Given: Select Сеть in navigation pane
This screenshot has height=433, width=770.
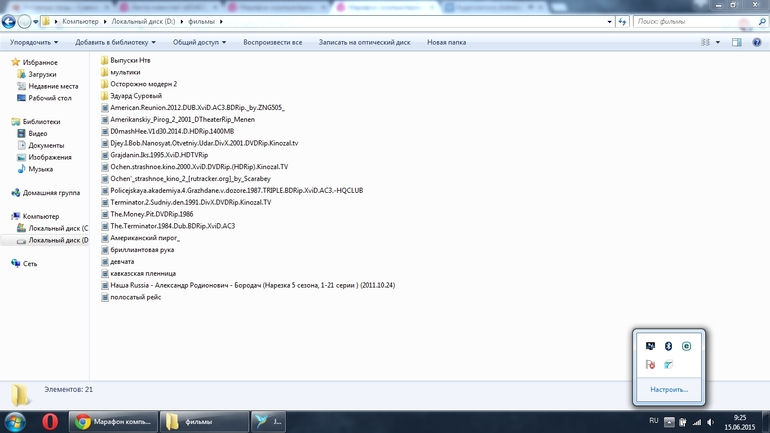Looking at the screenshot, I should (24, 264).
